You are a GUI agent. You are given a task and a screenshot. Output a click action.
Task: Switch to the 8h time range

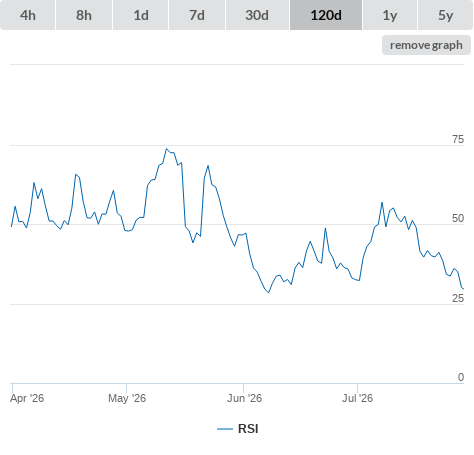tap(84, 15)
